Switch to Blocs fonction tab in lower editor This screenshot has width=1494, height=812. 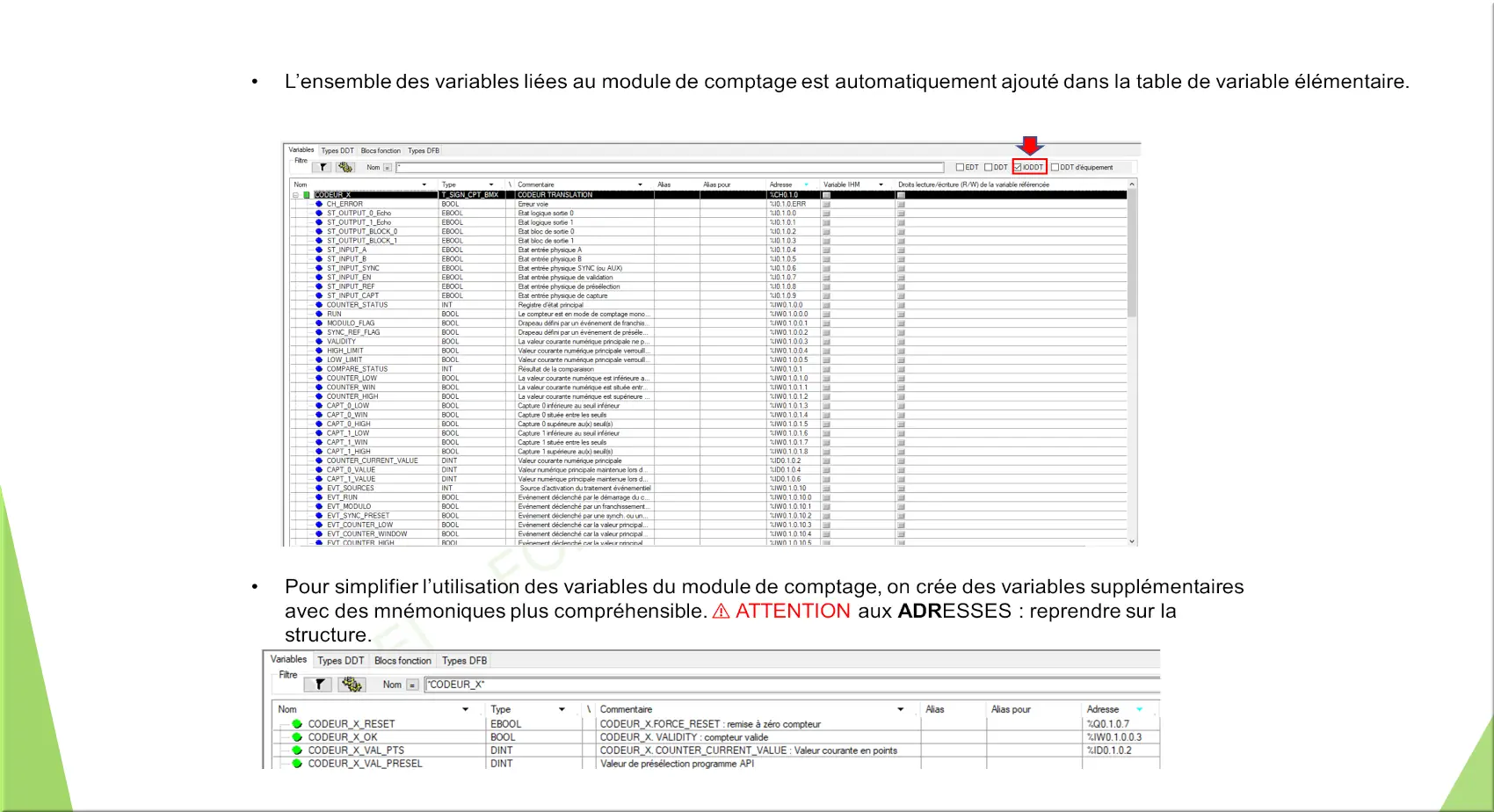point(403,661)
